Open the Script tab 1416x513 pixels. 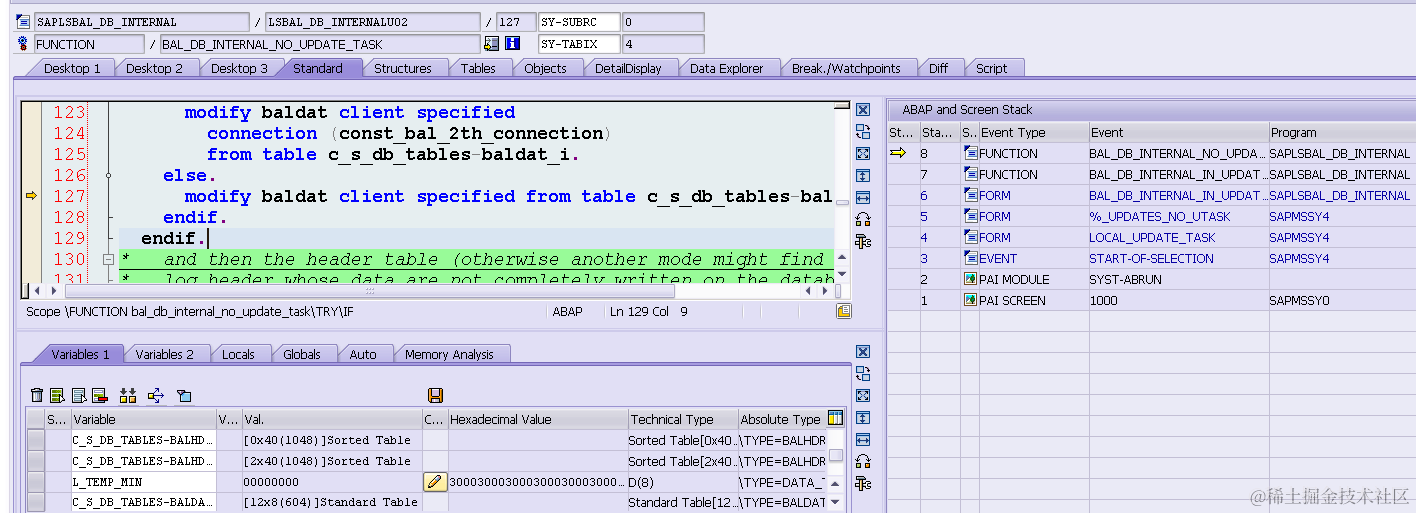(991, 68)
